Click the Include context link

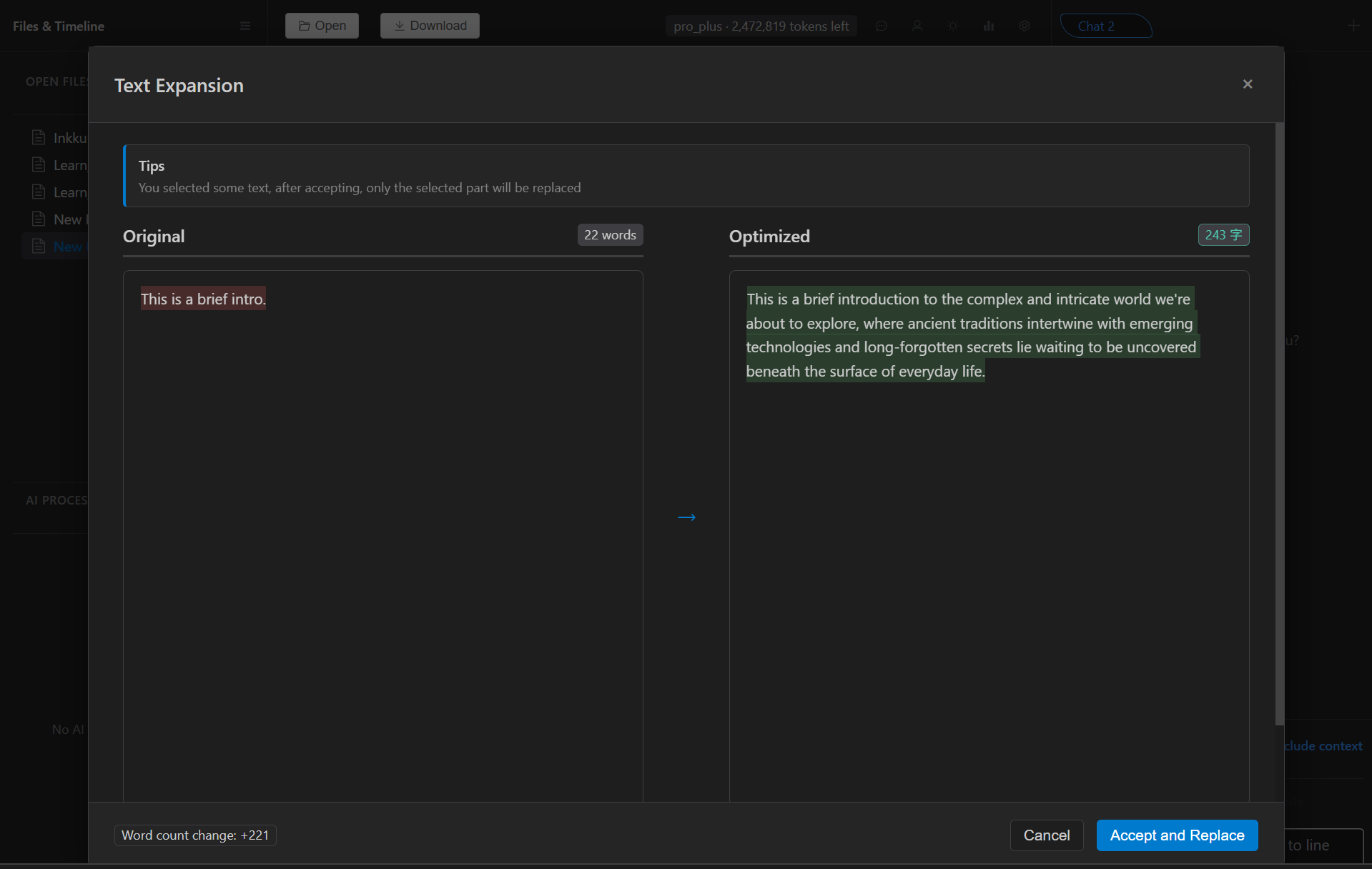pos(1323,745)
